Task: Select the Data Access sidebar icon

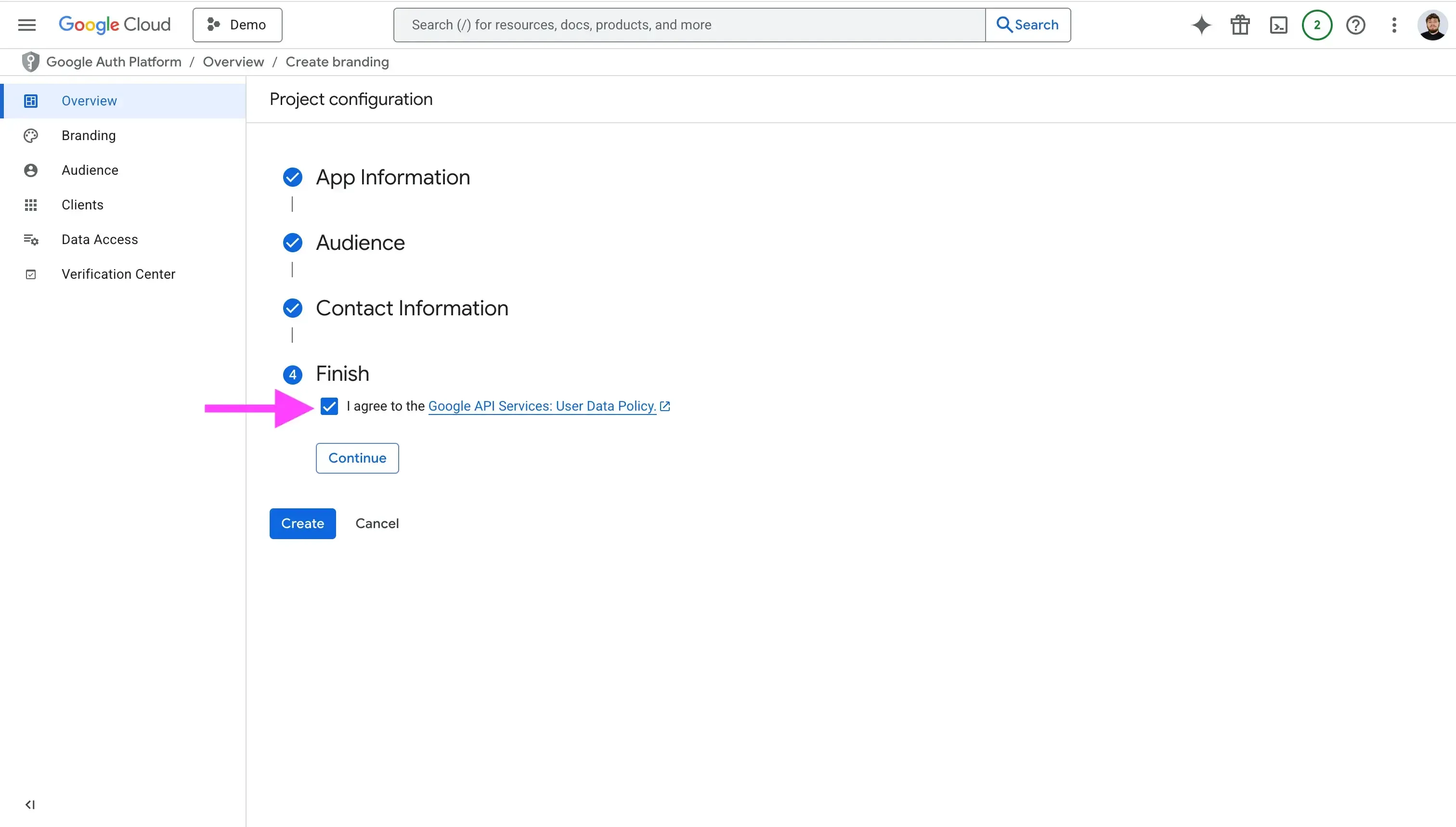Action: [x=31, y=239]
